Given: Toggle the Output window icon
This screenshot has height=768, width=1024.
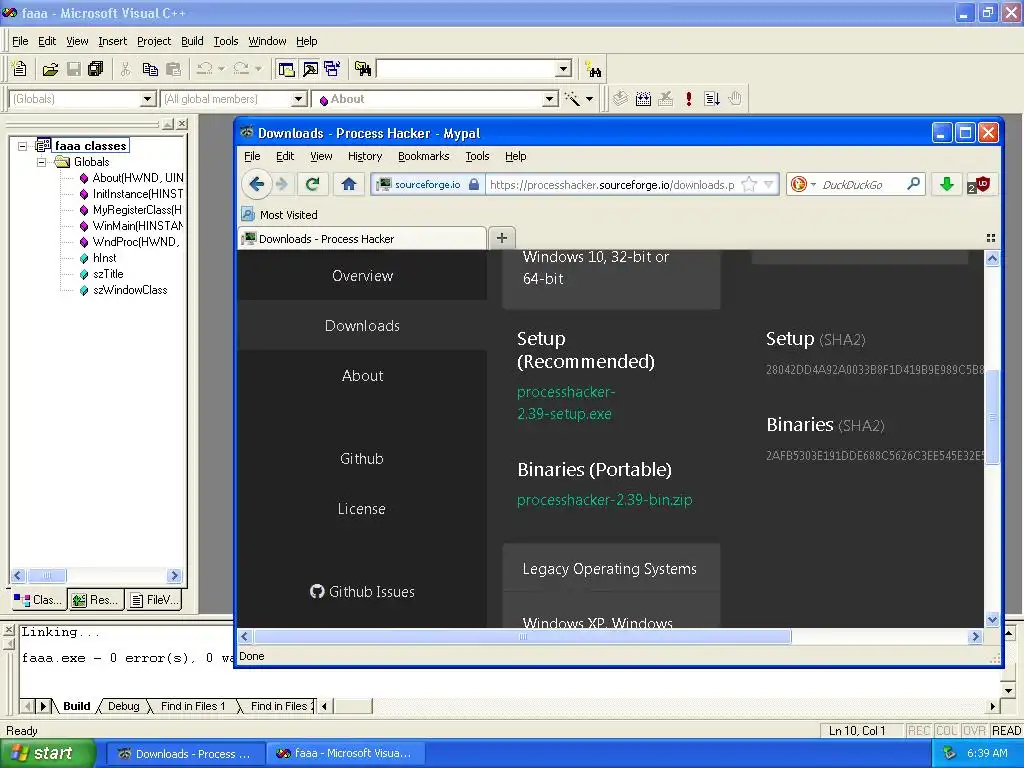Looking at the screenshot, I should 310,69.
